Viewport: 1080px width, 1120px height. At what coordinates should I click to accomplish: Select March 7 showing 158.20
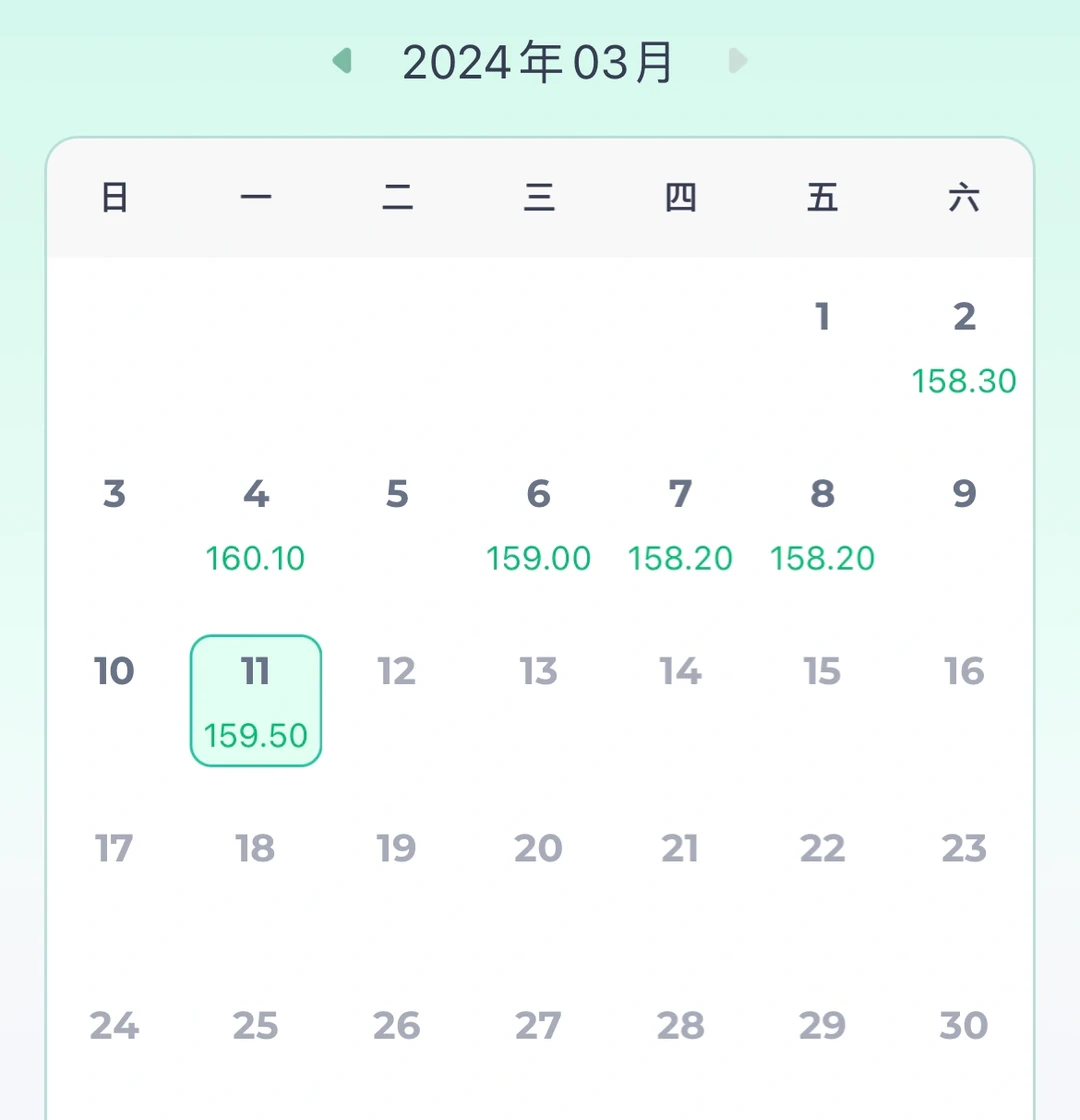click(680, 525)
